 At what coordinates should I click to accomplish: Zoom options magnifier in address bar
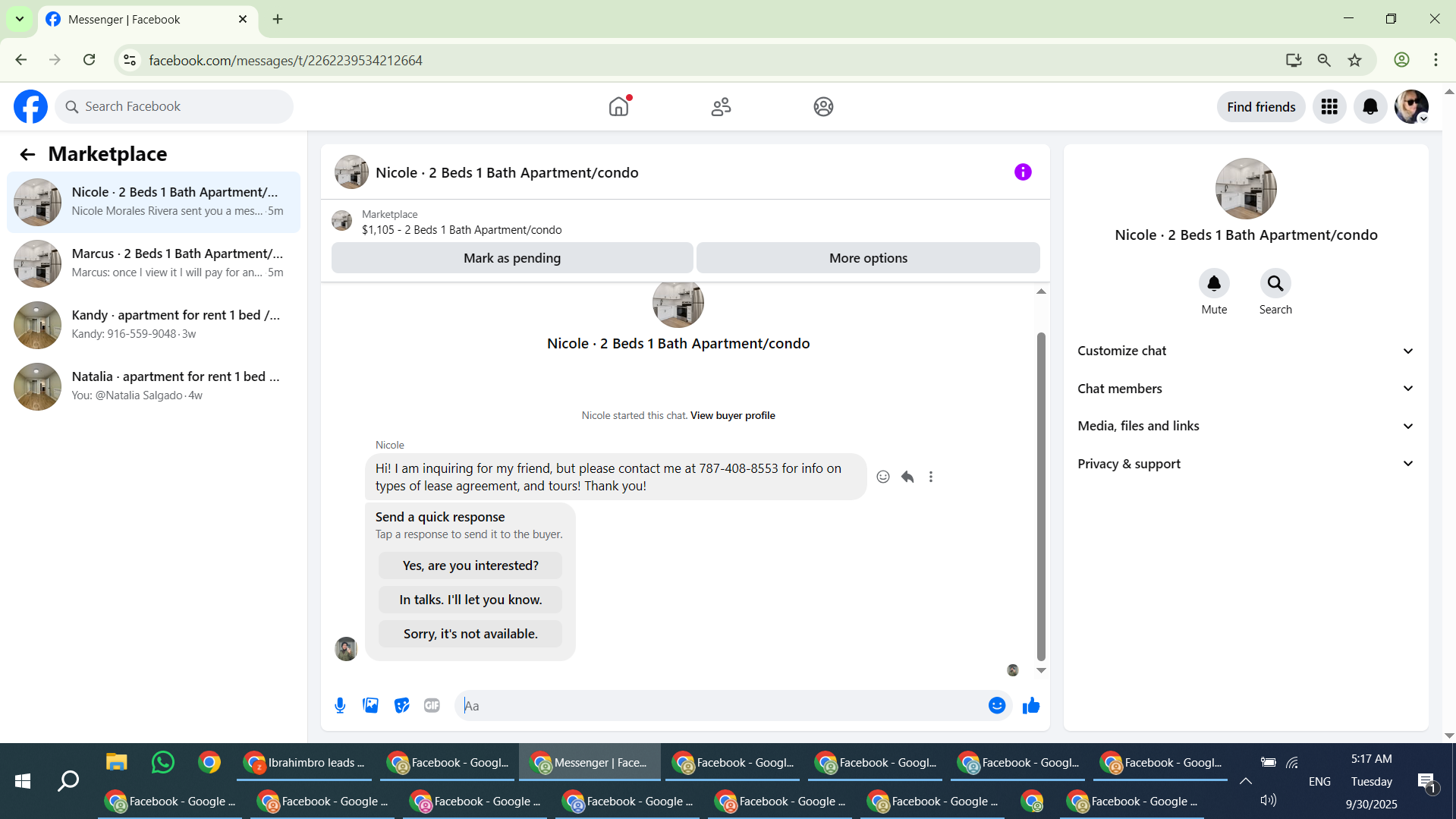tap(1324, 60)
